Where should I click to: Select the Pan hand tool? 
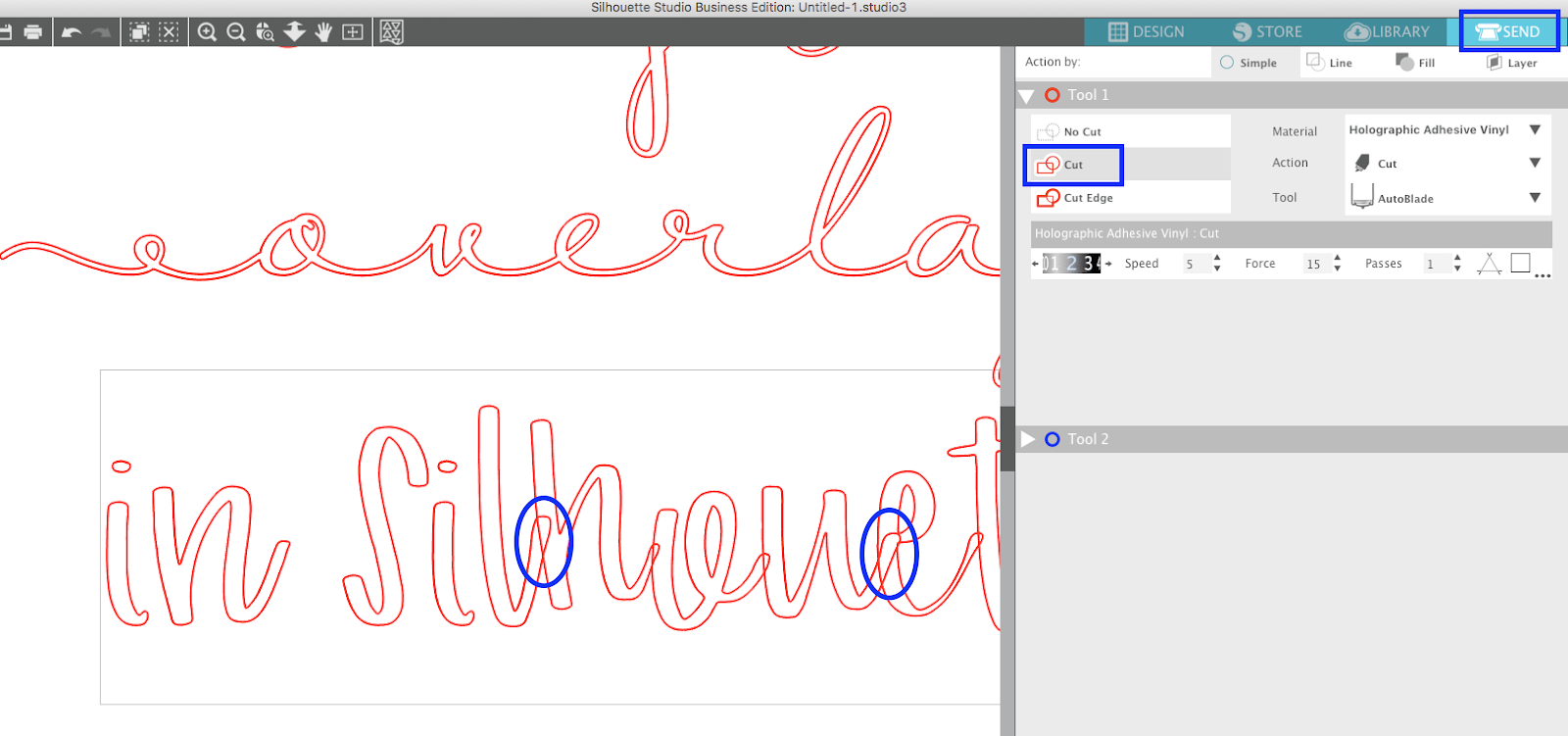pyautogui.click(x=323, y=31)
